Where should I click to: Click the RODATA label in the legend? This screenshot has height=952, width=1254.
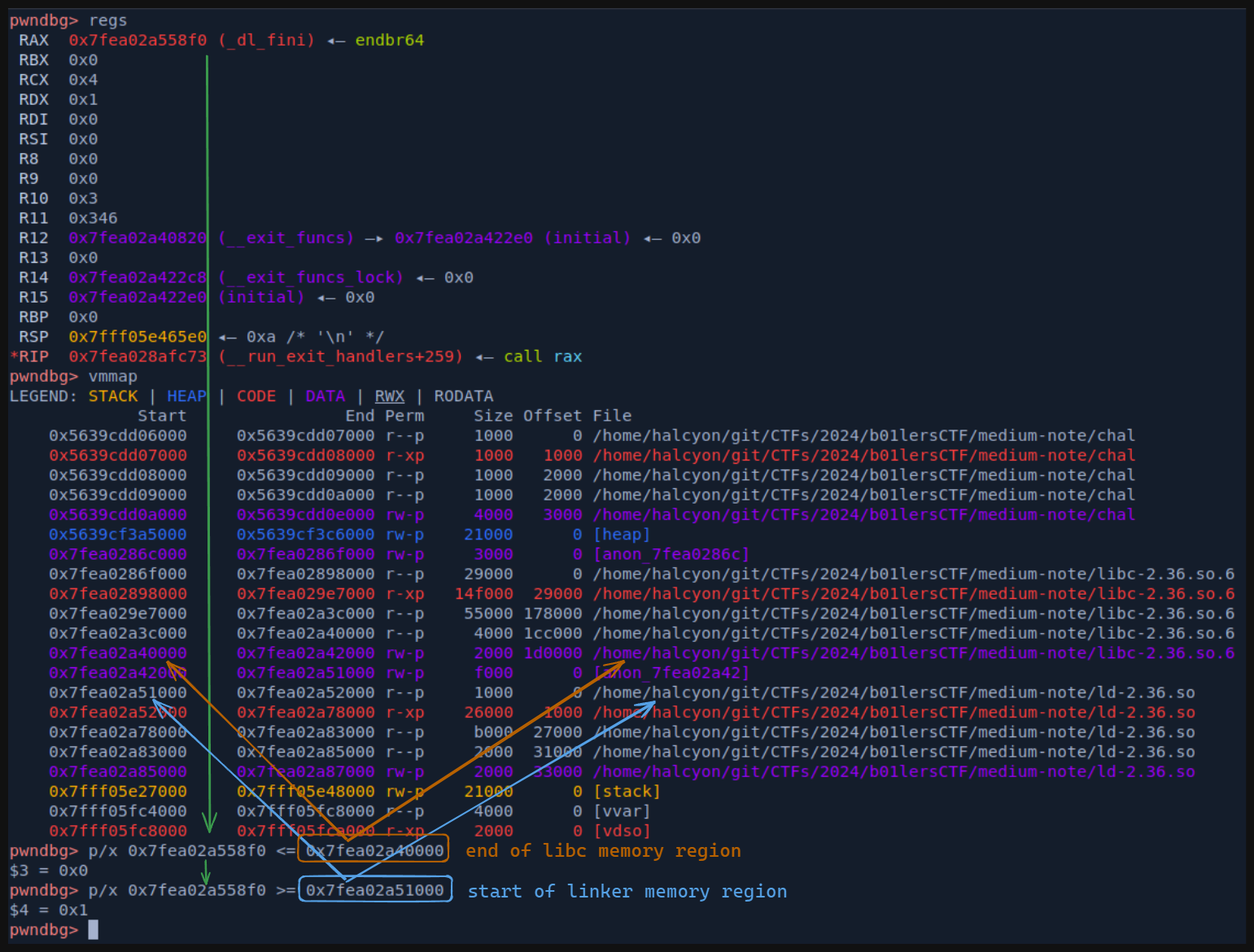click(x=463, y=396)
